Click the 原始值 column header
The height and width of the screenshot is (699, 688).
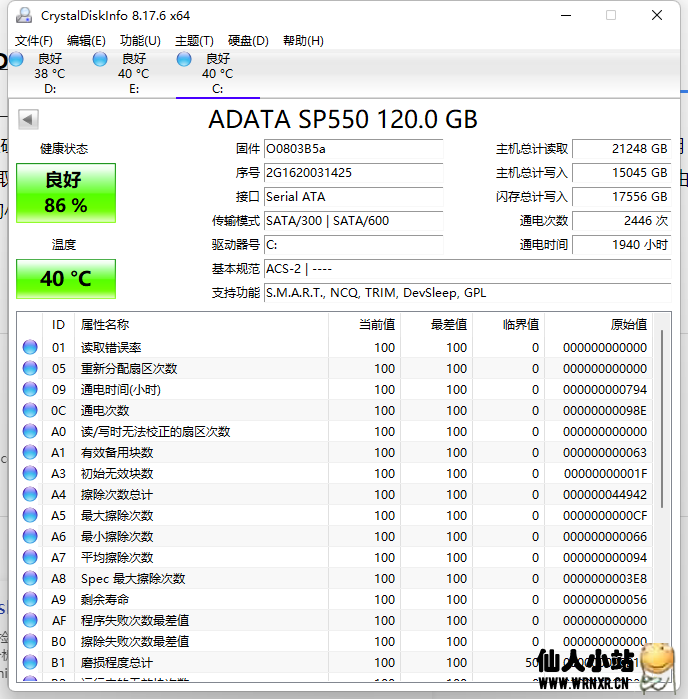click(599, 325)
